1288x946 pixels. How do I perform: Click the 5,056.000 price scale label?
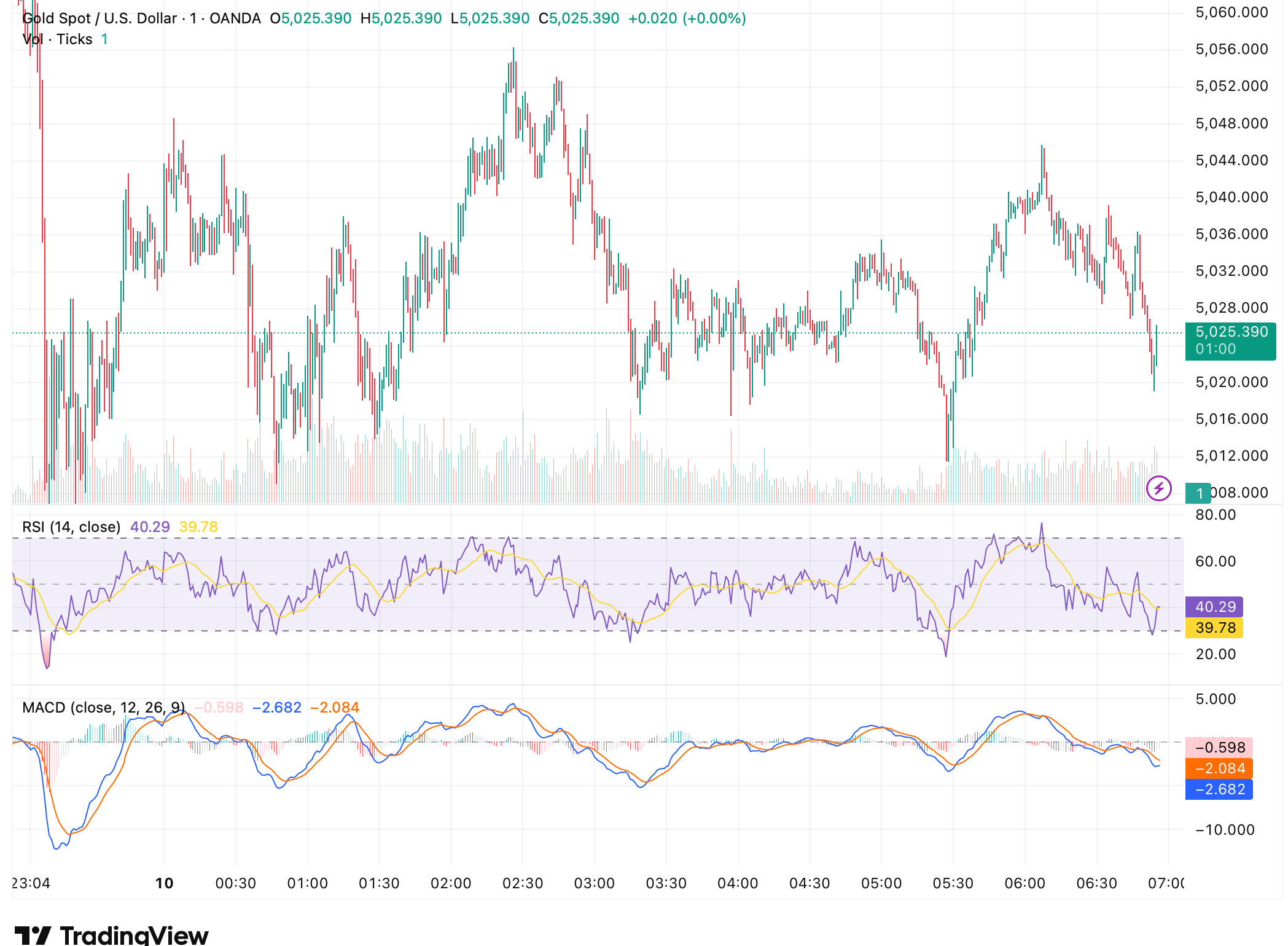(x=1231, y=49)
